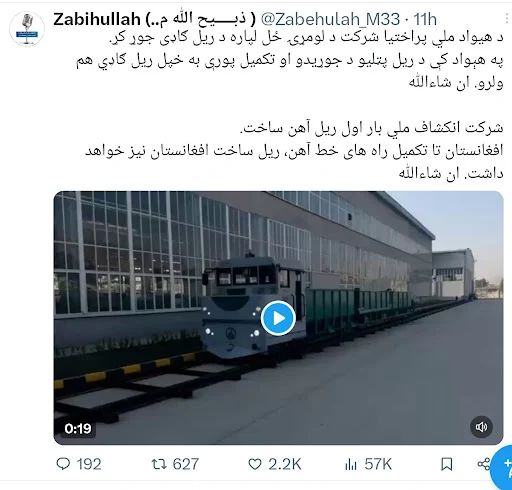This screenshot has width=512, height=490.
Task: Click the 192 replies count
Action: click(x=89, y=464)
